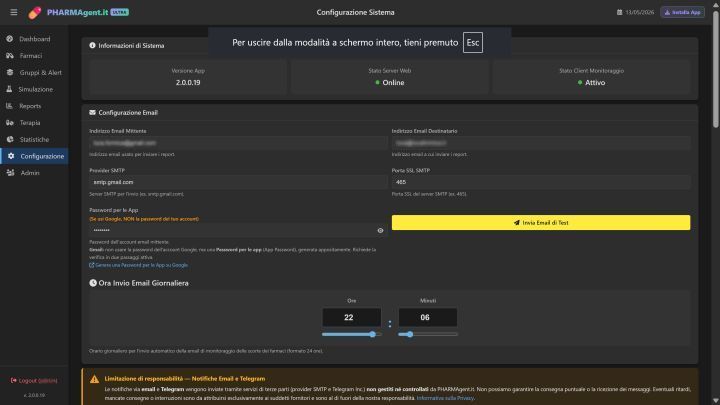Click the Minuti value field showing 06
Viewport: 720px width, 405px height.
tap(428, 317)
